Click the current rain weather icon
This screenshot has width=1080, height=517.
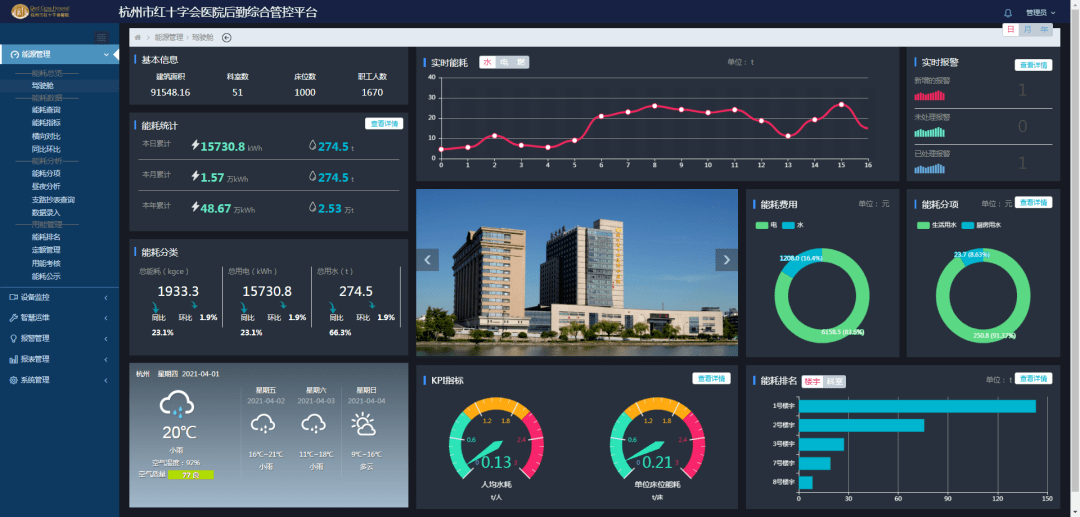coord(178,405)
